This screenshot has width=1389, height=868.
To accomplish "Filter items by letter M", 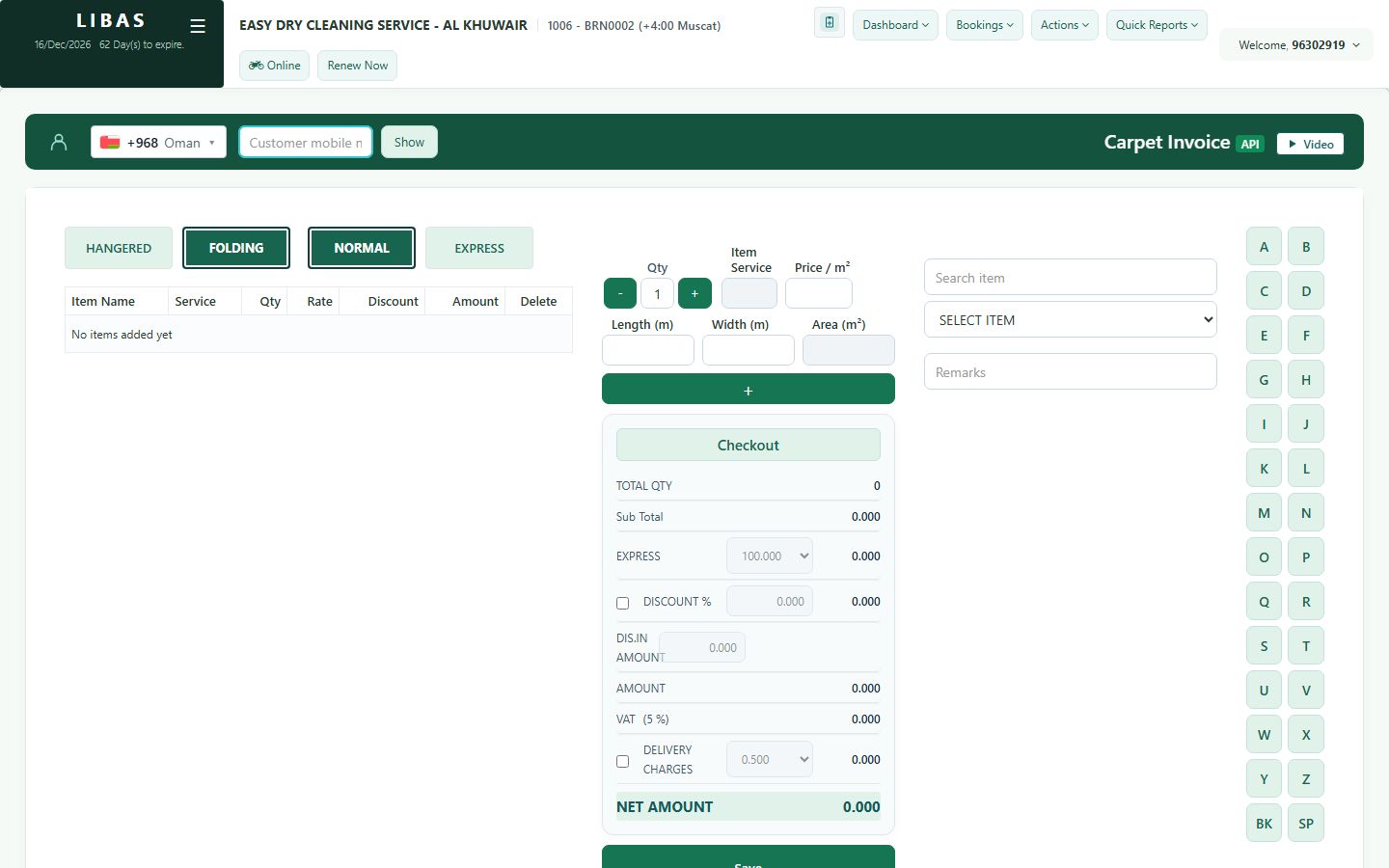I will (x=1264, y=513).
